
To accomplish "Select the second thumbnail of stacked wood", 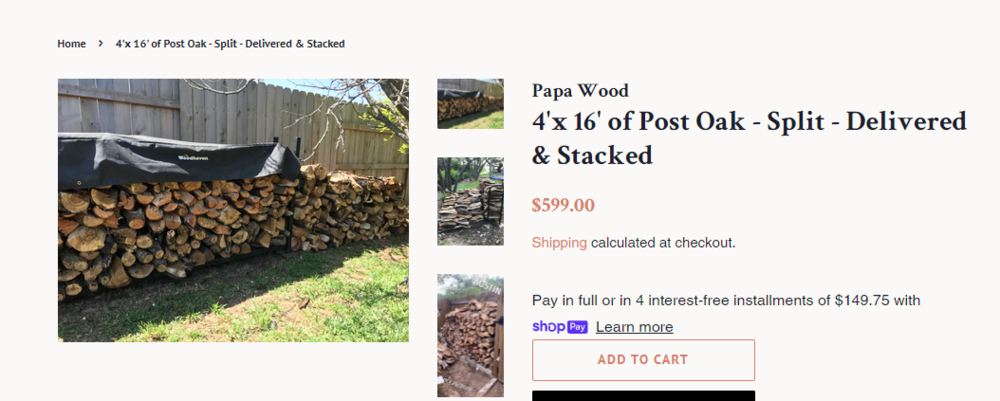I will pos(470,201).
